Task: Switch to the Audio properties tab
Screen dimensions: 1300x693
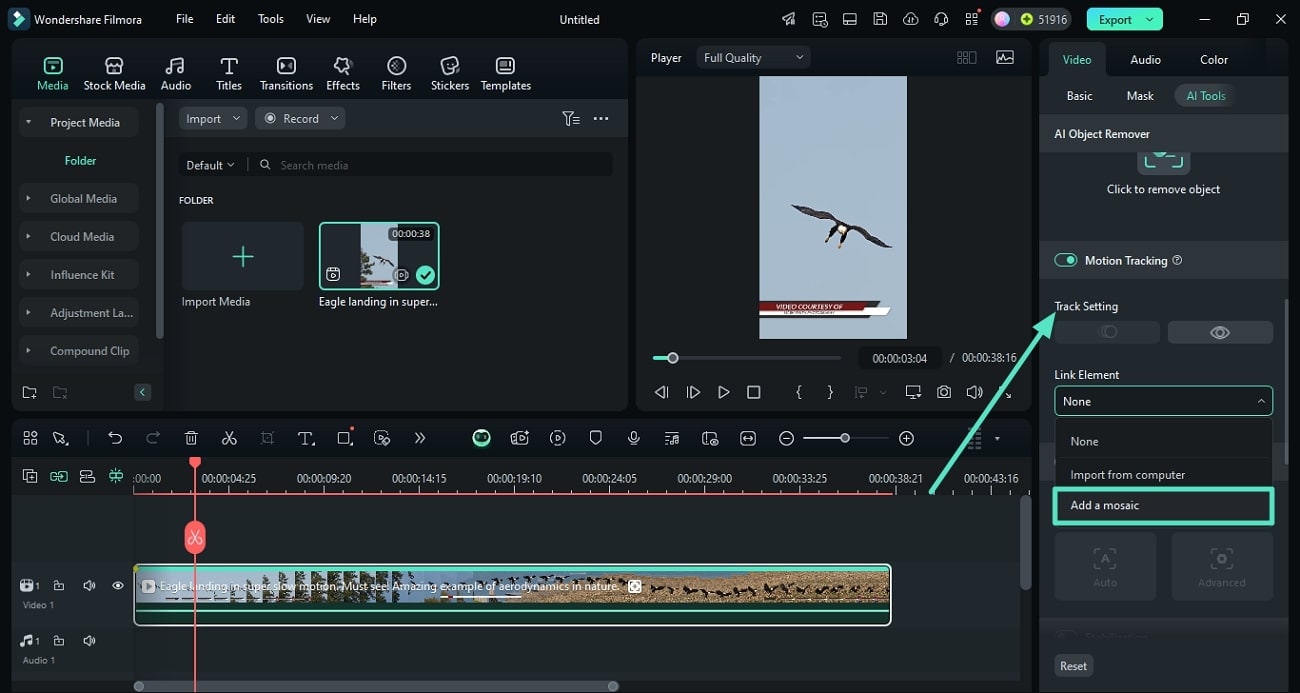Action: pyautogui.click(x=1145, y=59)
